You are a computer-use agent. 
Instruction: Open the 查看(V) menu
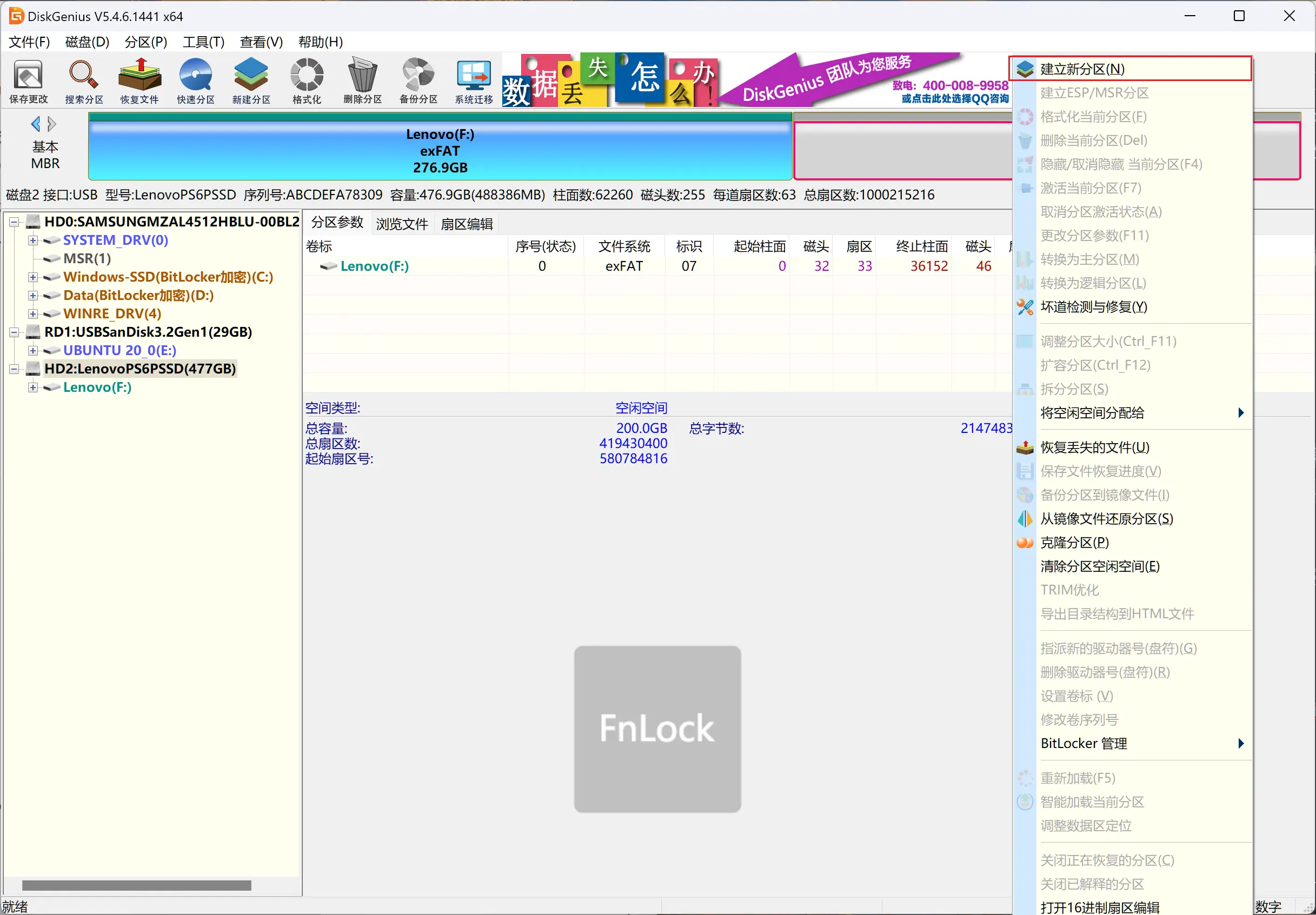(x=261, y=42)
